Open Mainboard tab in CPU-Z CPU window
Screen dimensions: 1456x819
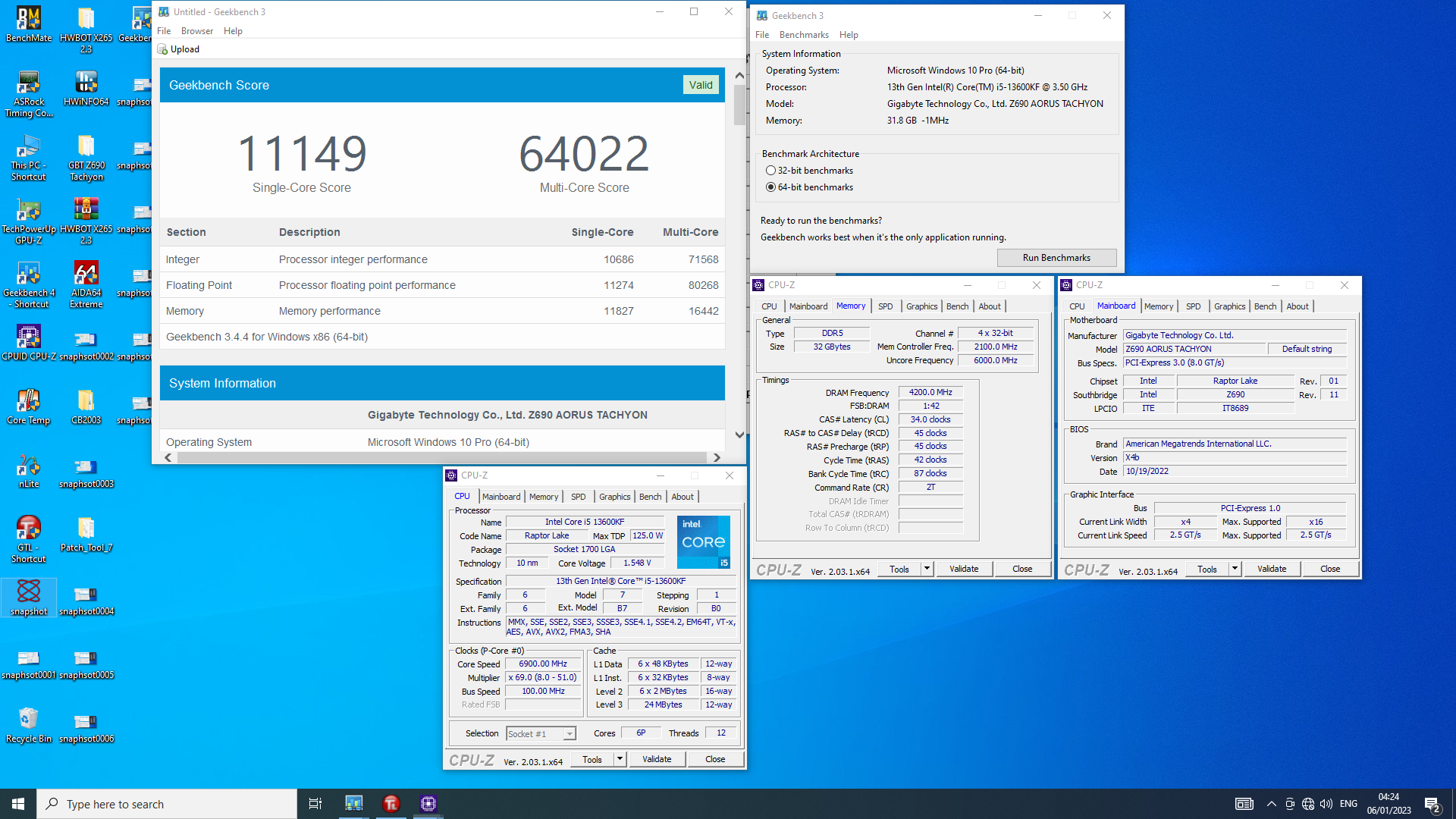click(501, 497)
